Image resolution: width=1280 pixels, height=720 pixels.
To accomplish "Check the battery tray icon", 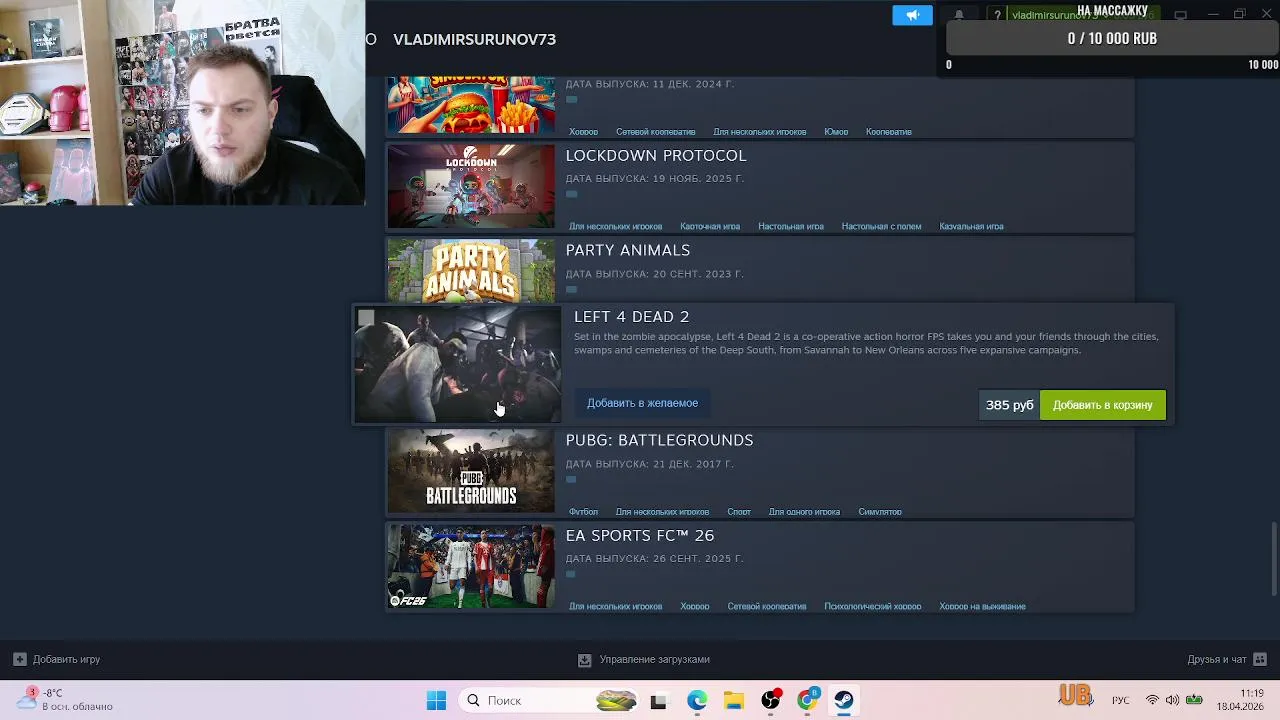I will click(1193, 700).
